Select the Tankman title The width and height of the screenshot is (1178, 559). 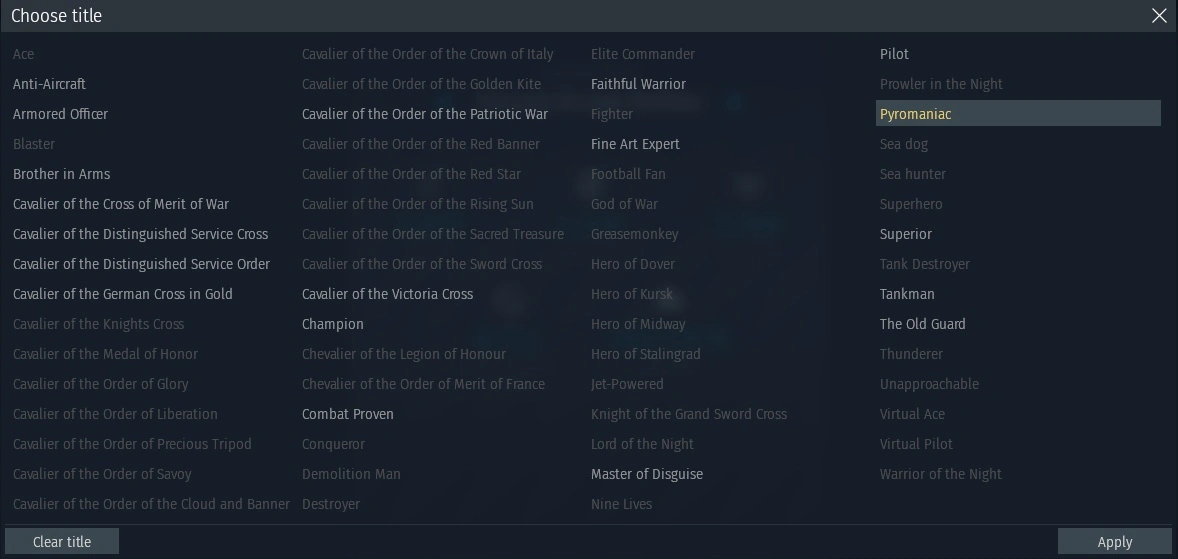coord(907,294)
